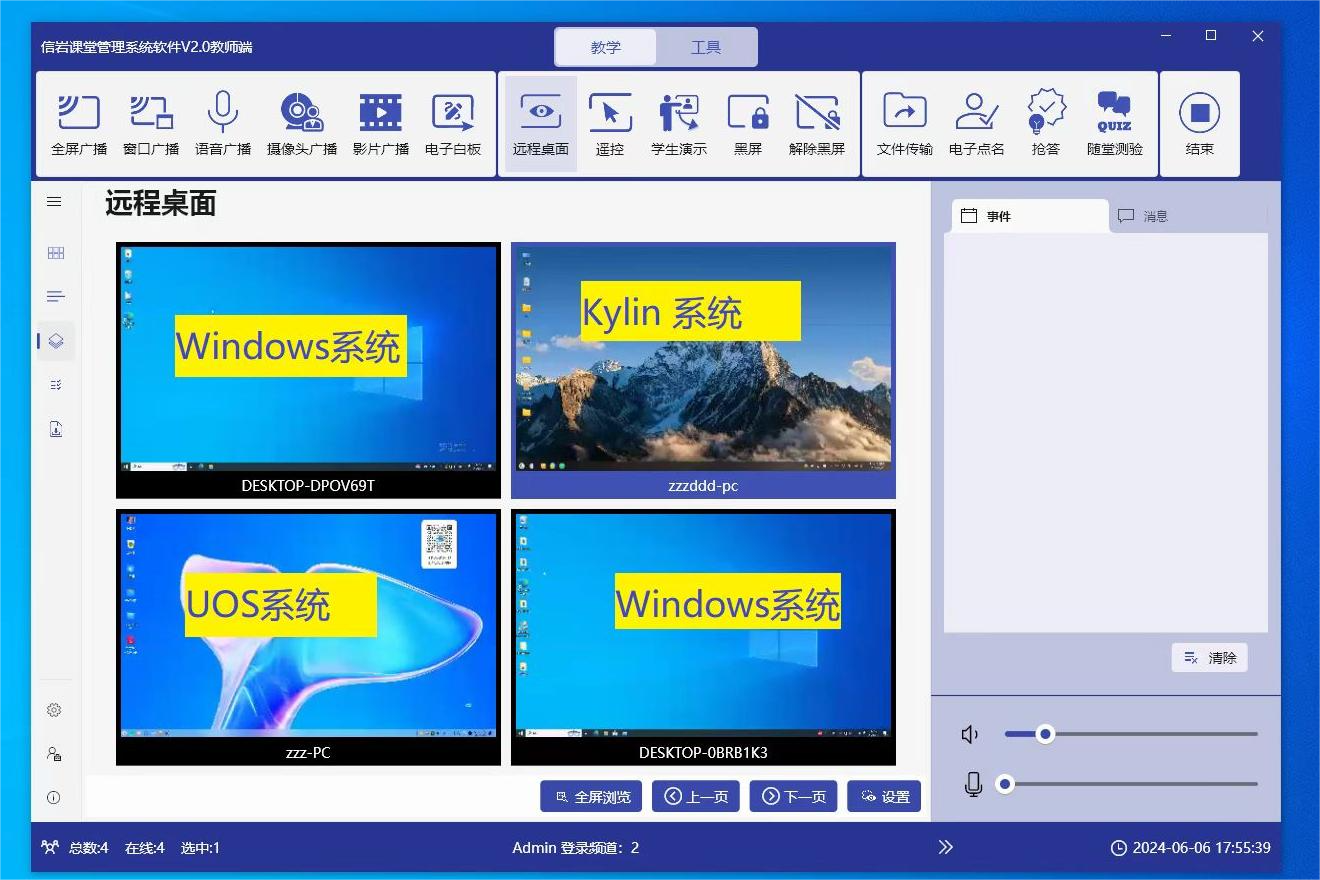Start electronic roll call (电子点名)

(977, 125)
